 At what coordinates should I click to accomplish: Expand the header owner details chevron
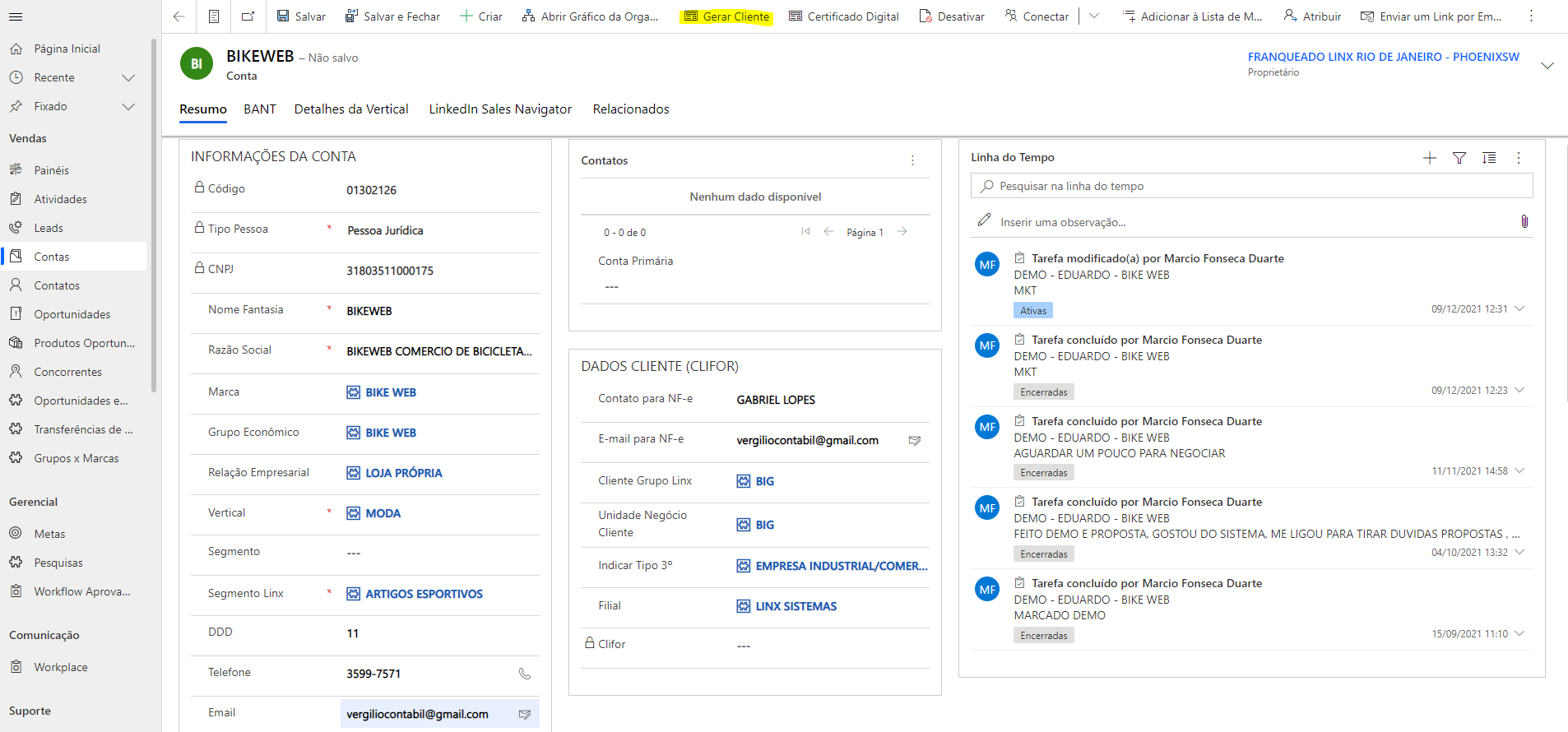(1547, 65)
